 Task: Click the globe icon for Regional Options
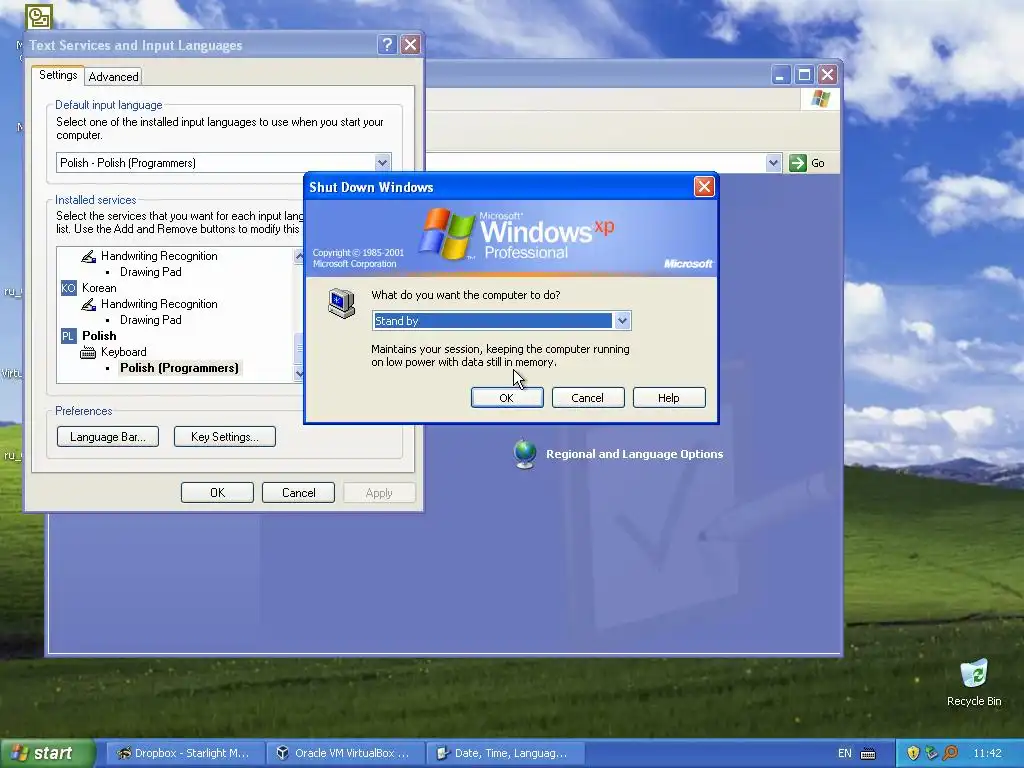(525, 454)
